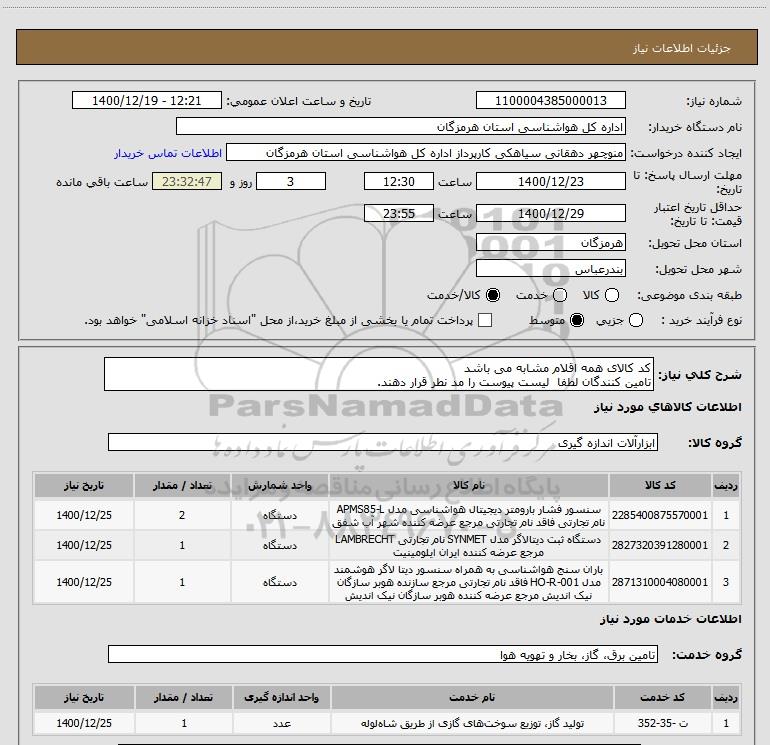Click the service group field تامین برق، گاز

[x=383, y=654]
